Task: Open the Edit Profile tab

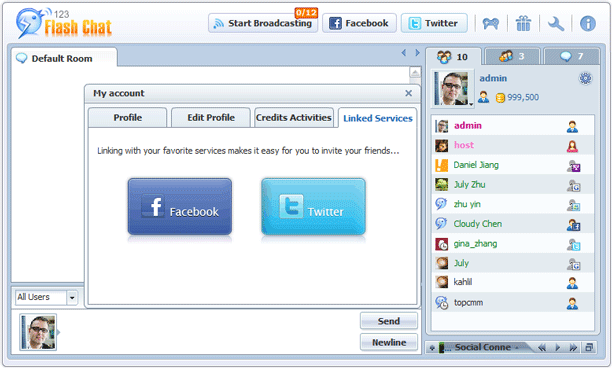Action: click(x=211, y=117)
